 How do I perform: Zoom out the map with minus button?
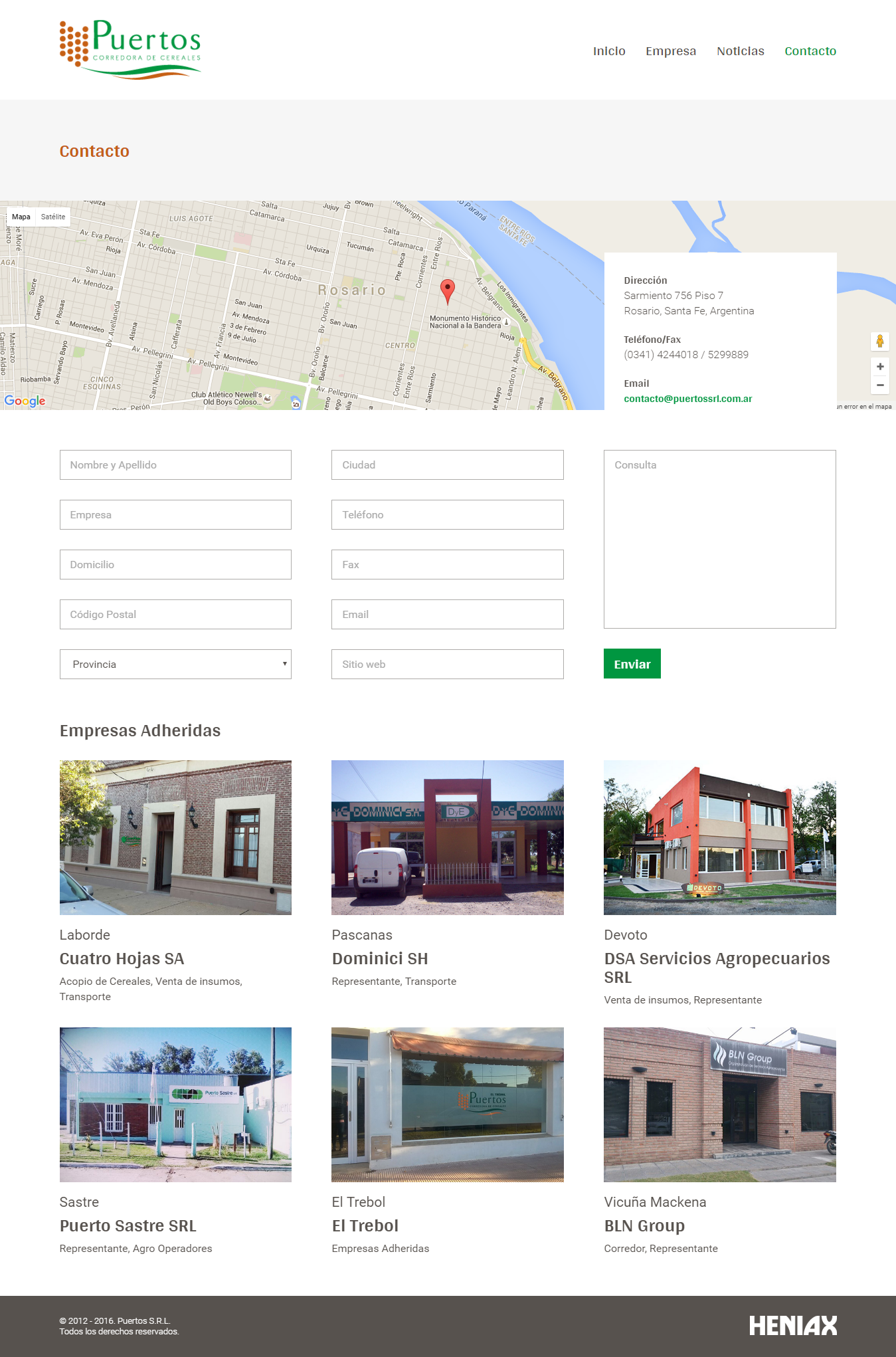(x=880, y=385)
